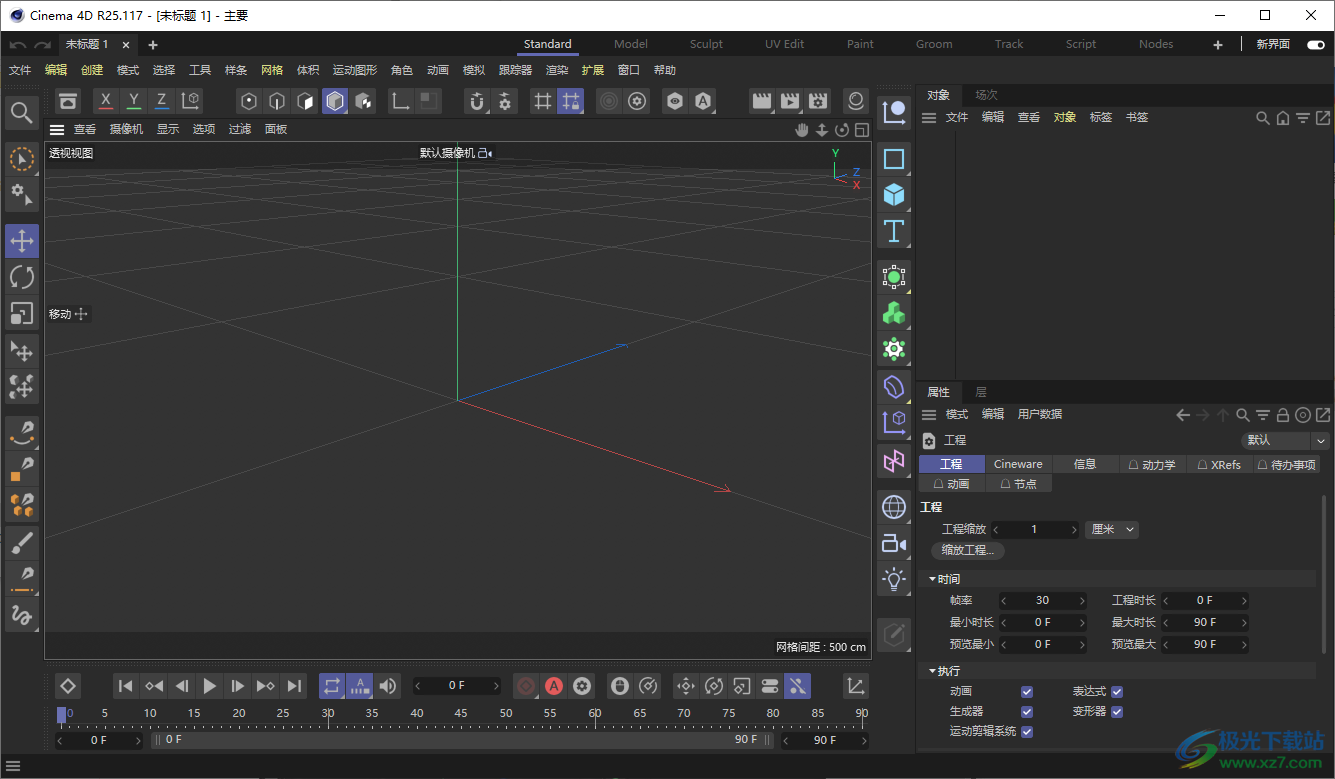The height and width of the screenshot is (779, 1335).
Task: Add a new project tab
Action: pyautogui.click(x=153, y=44)
